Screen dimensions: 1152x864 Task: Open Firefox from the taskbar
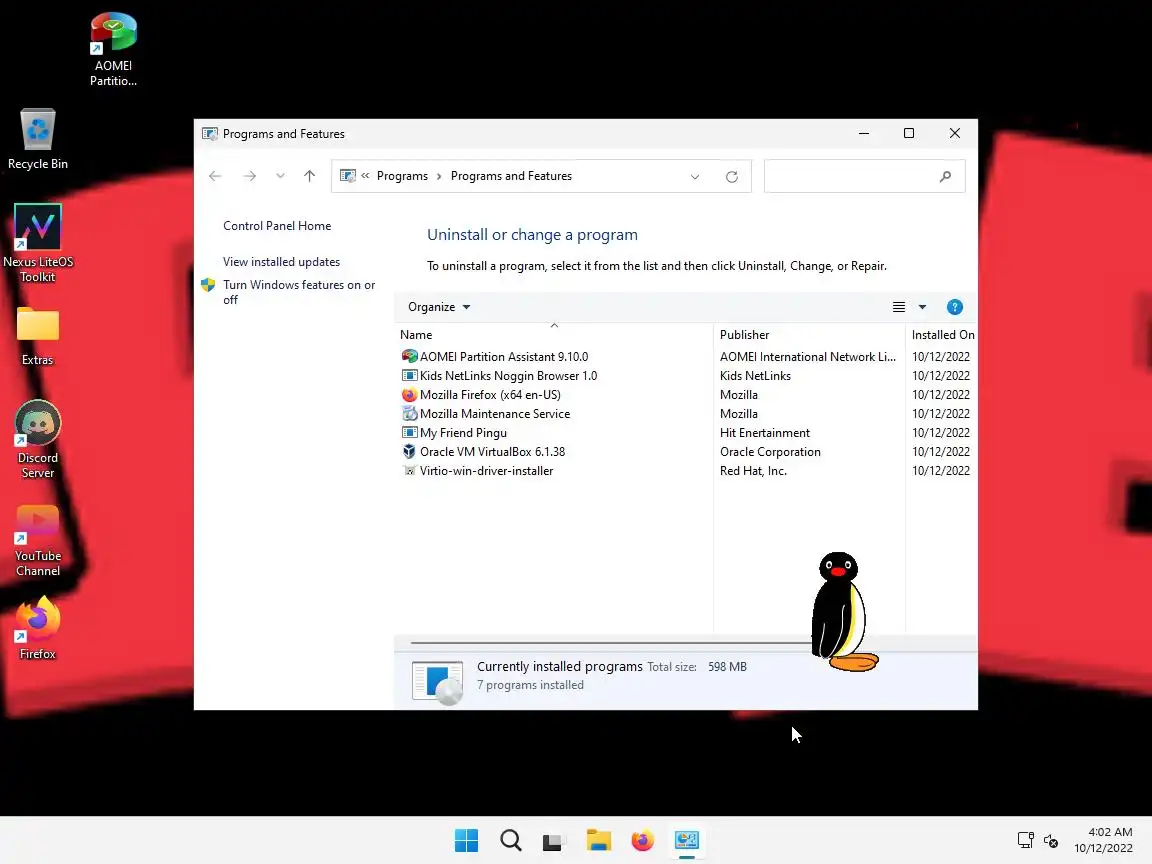pyautogui.click(x=643, y=840)
